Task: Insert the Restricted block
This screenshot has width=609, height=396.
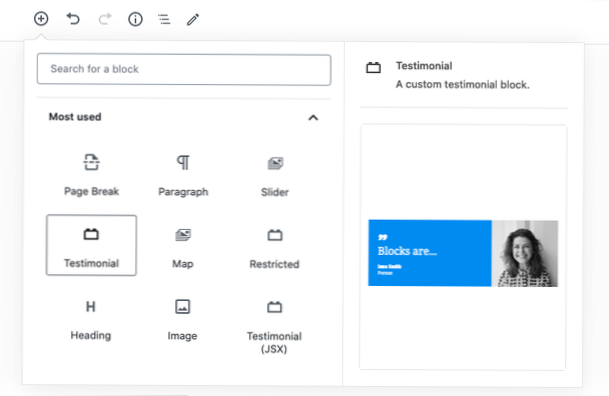Action: pos(275,247)
